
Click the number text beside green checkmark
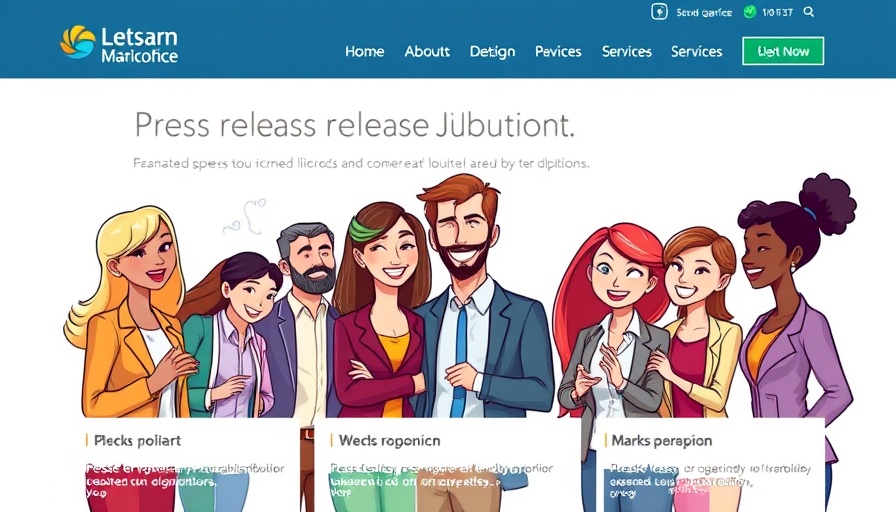(x=777, y=13)
